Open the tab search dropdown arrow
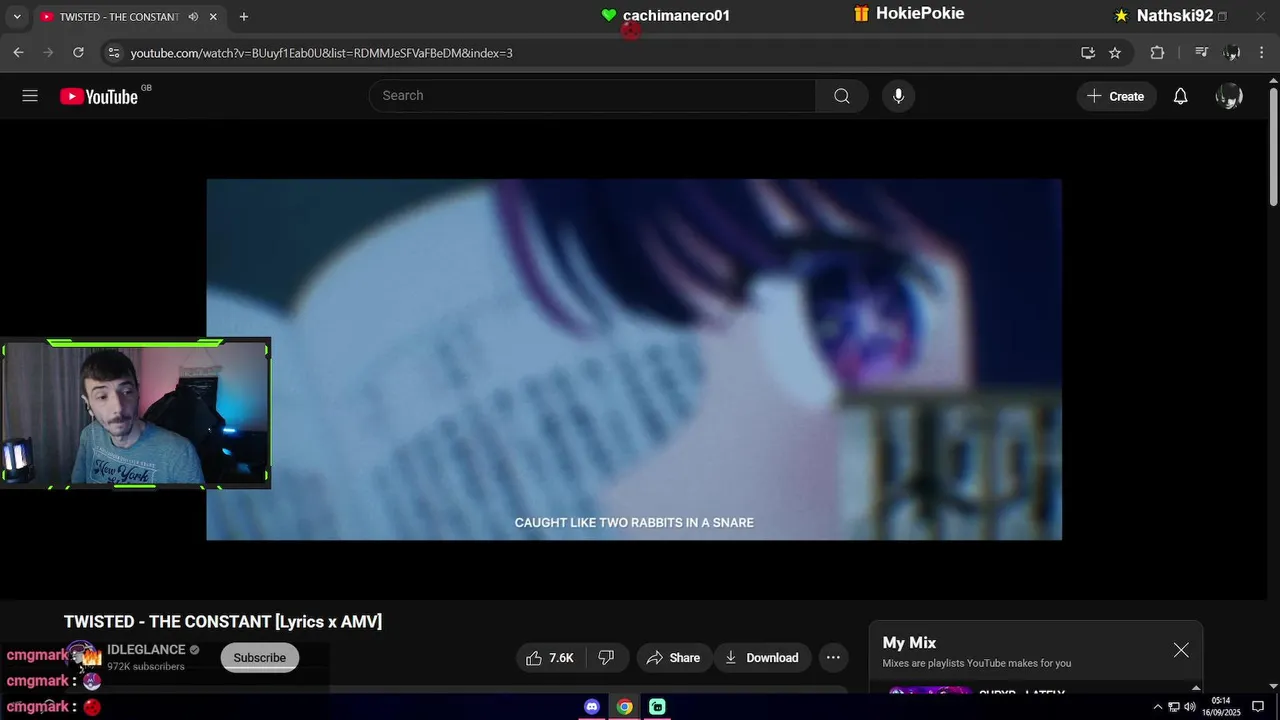 pos(17,17)
